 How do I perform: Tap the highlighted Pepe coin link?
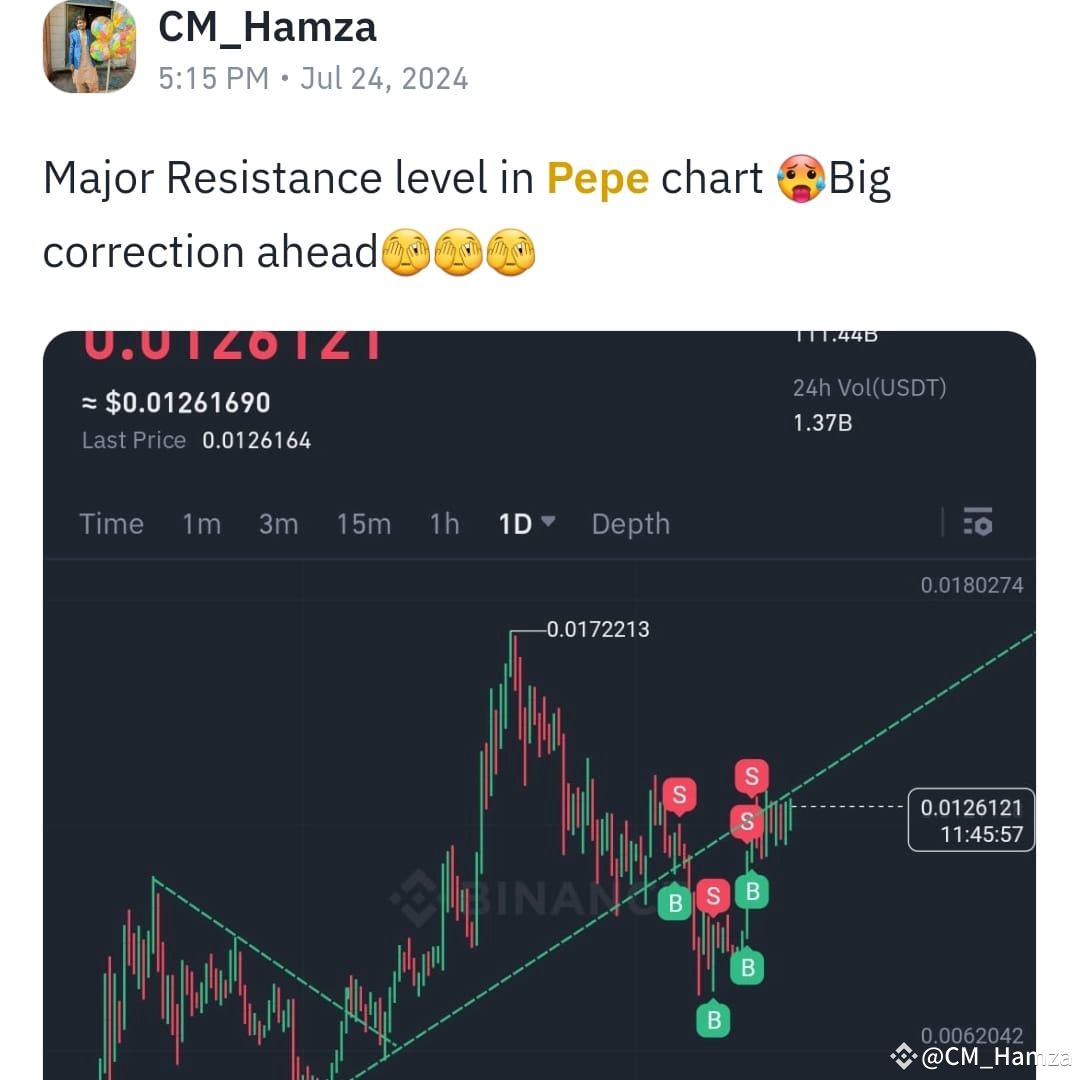pyautogui.click(x=598, y=178)
